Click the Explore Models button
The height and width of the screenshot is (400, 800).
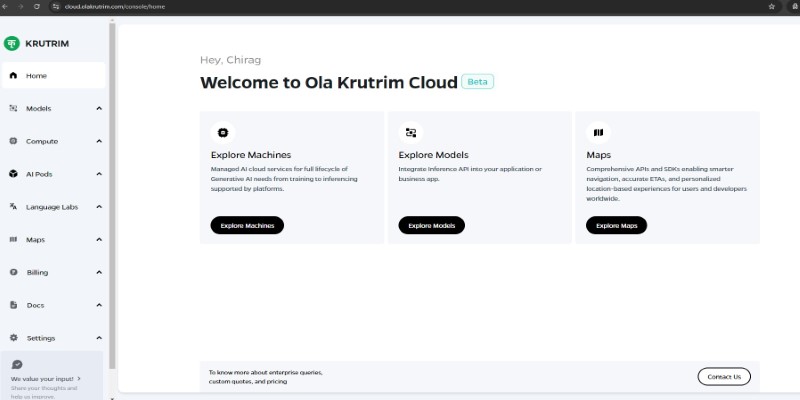[432, 225]
